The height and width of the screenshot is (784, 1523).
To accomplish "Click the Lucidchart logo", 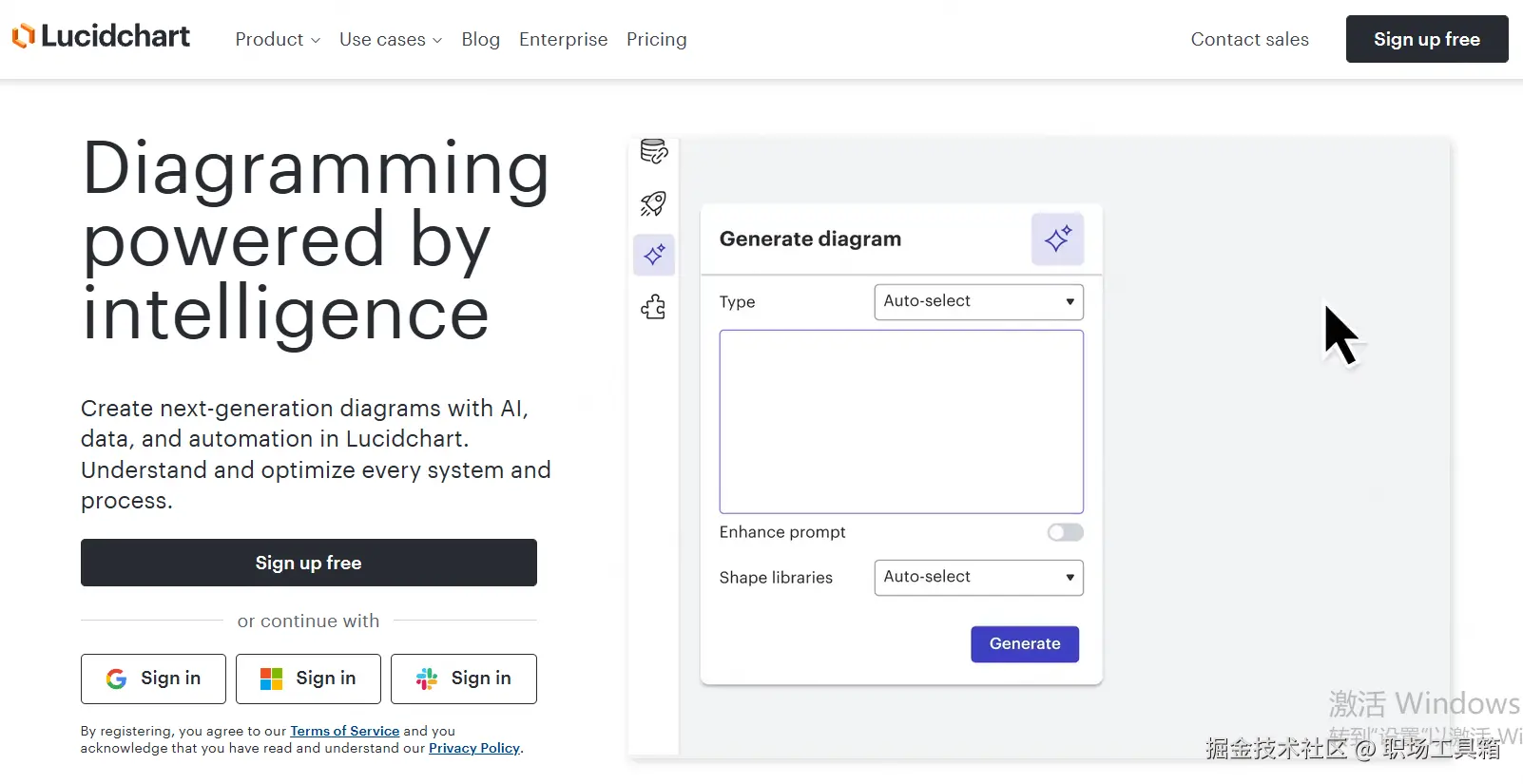I will (101, 37).
